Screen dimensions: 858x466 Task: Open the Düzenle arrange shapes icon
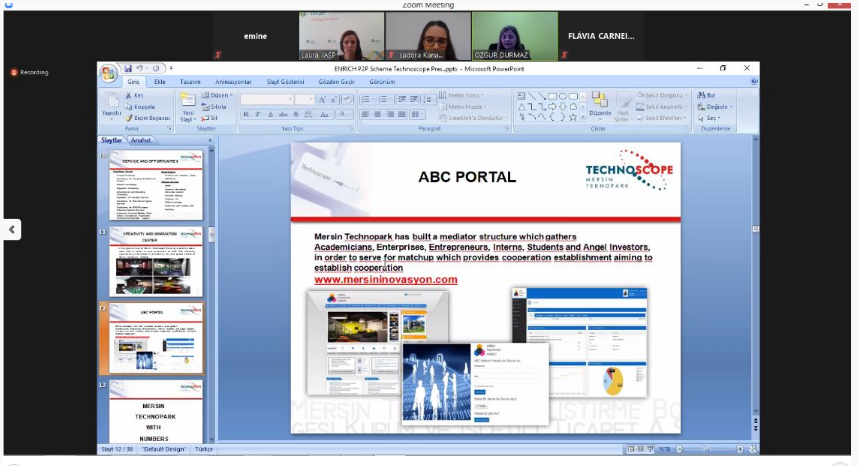coord(599,104)
